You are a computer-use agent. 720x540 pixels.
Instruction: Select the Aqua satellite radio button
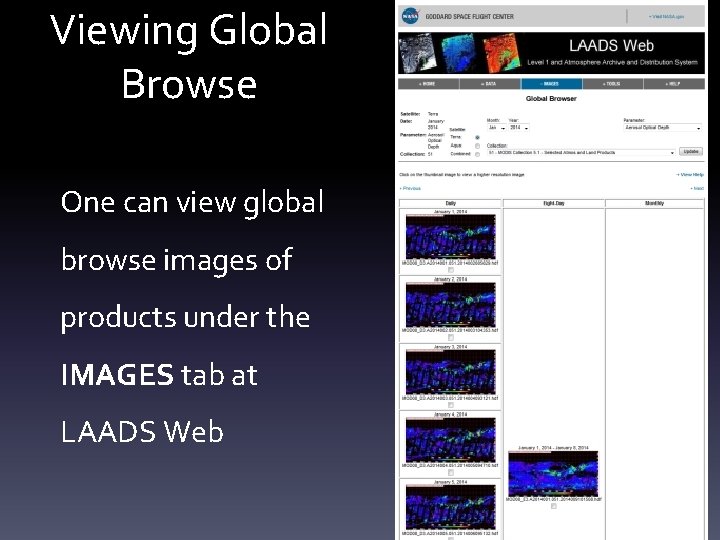pyautogui.click(x=478, y=146)
